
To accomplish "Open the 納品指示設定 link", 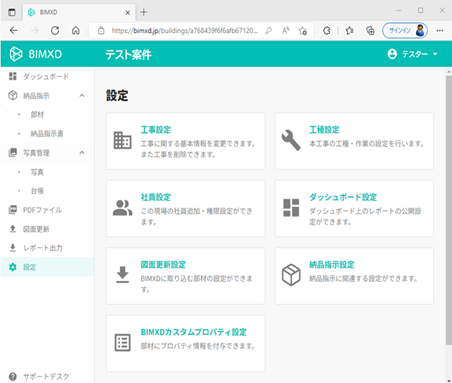I will (332, 265).
